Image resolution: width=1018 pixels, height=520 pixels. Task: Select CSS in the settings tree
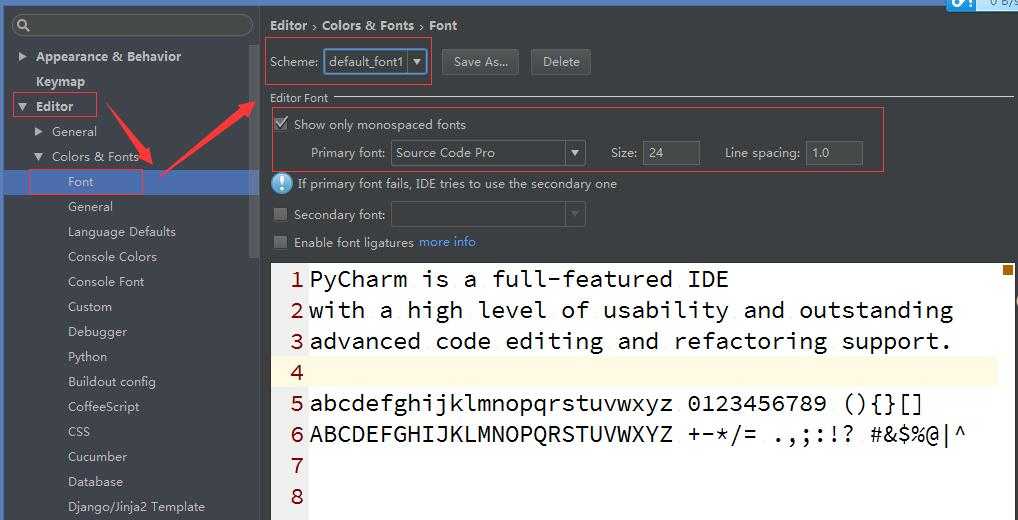click(x=79, y=432)
